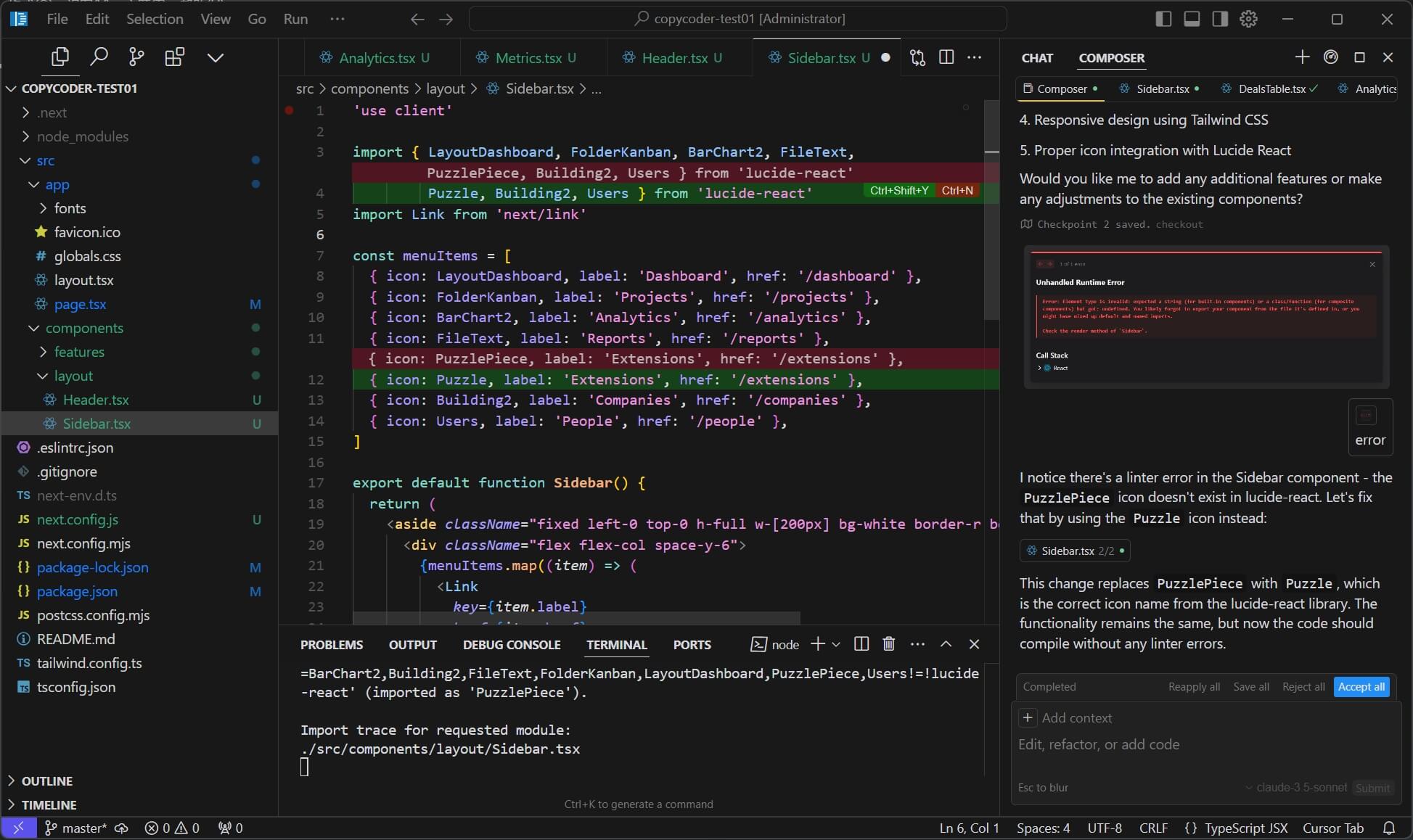
Task: Click the Accept all button
Action: click(x=1361, y=687)
